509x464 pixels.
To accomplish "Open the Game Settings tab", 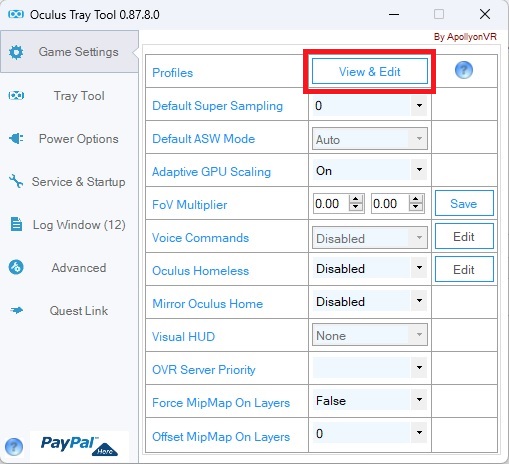I will point(69,52).
